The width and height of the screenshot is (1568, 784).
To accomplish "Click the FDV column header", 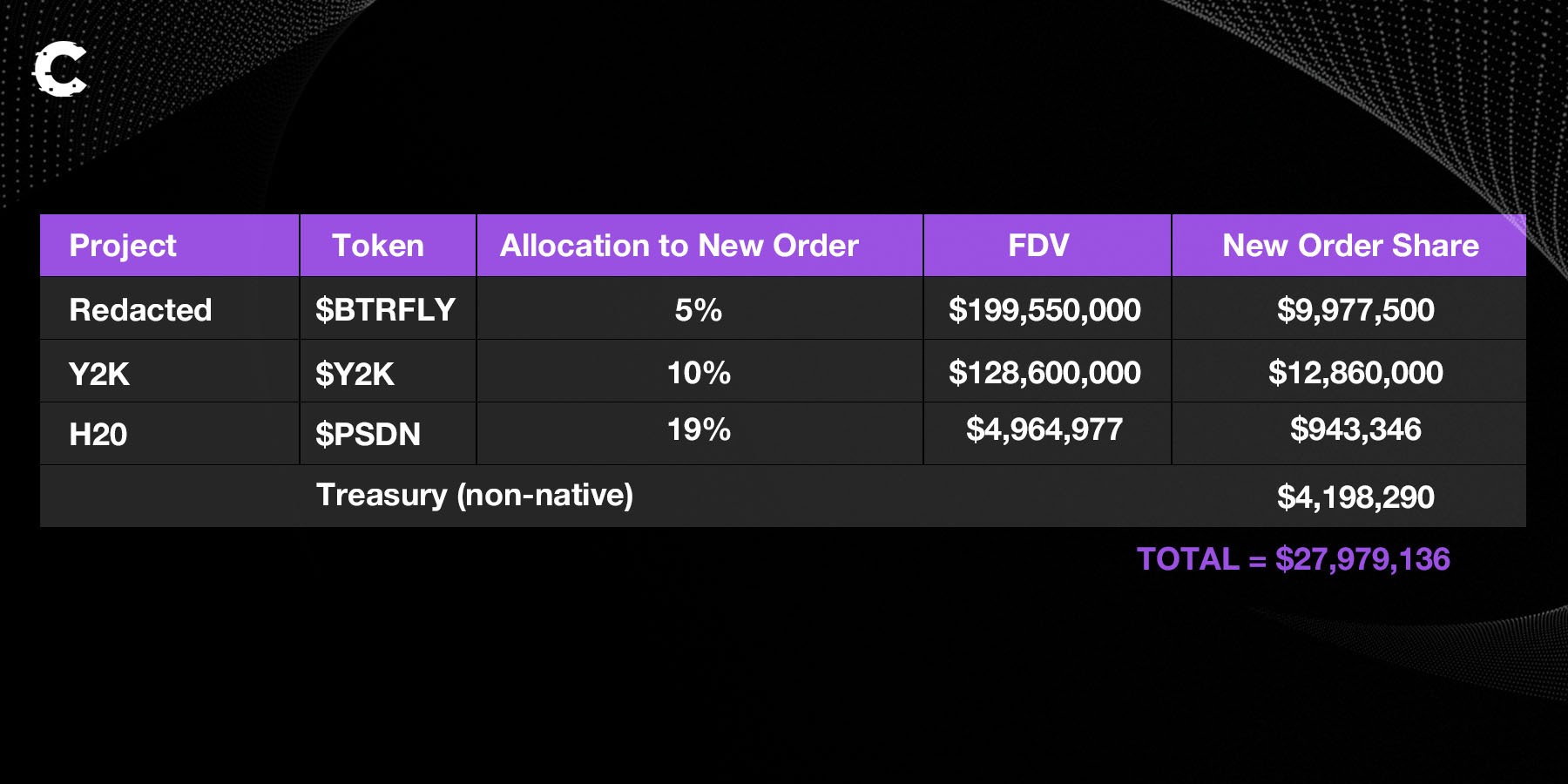I will pos(1038,246).
